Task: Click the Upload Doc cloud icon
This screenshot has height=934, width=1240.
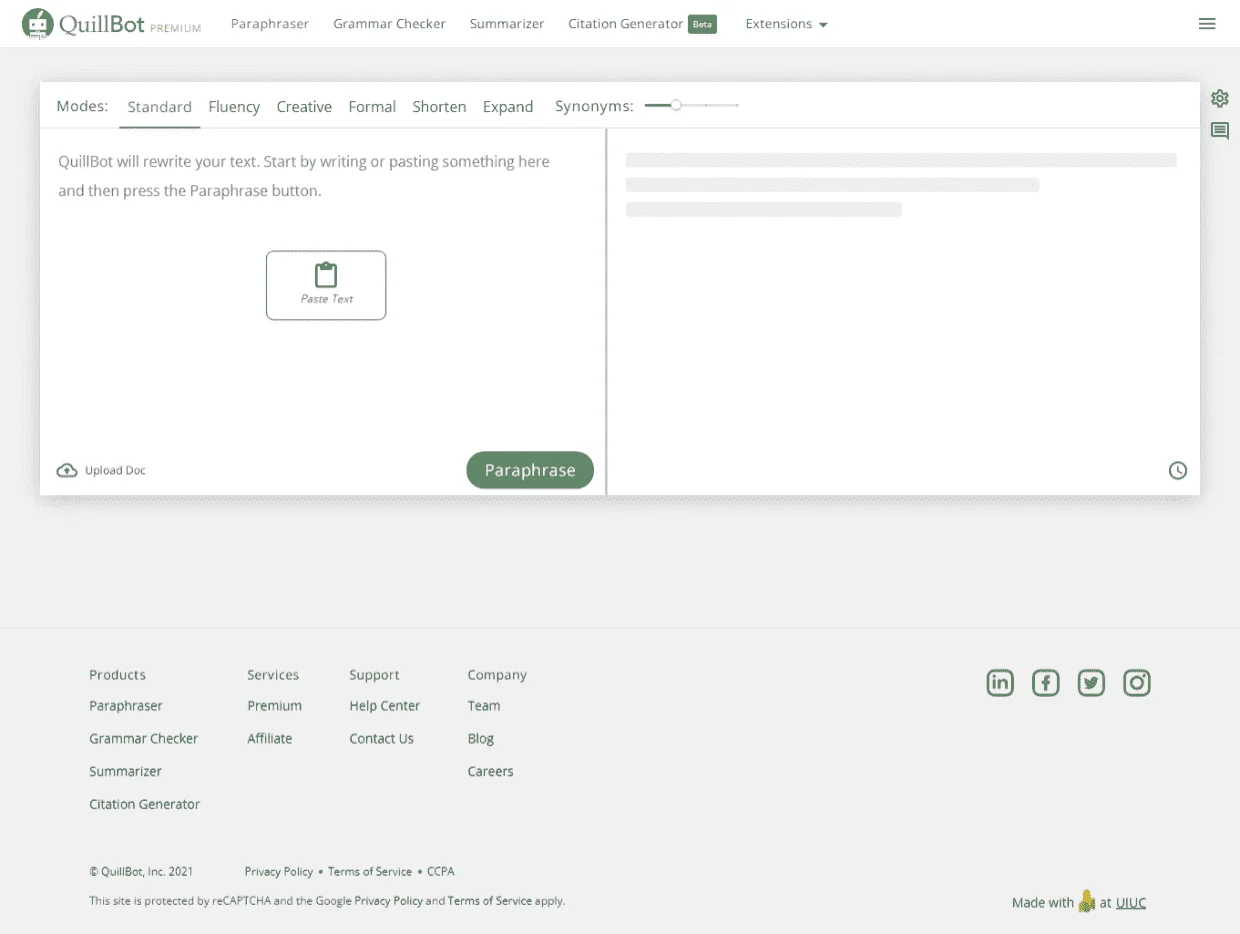Action: coord(67,470)
